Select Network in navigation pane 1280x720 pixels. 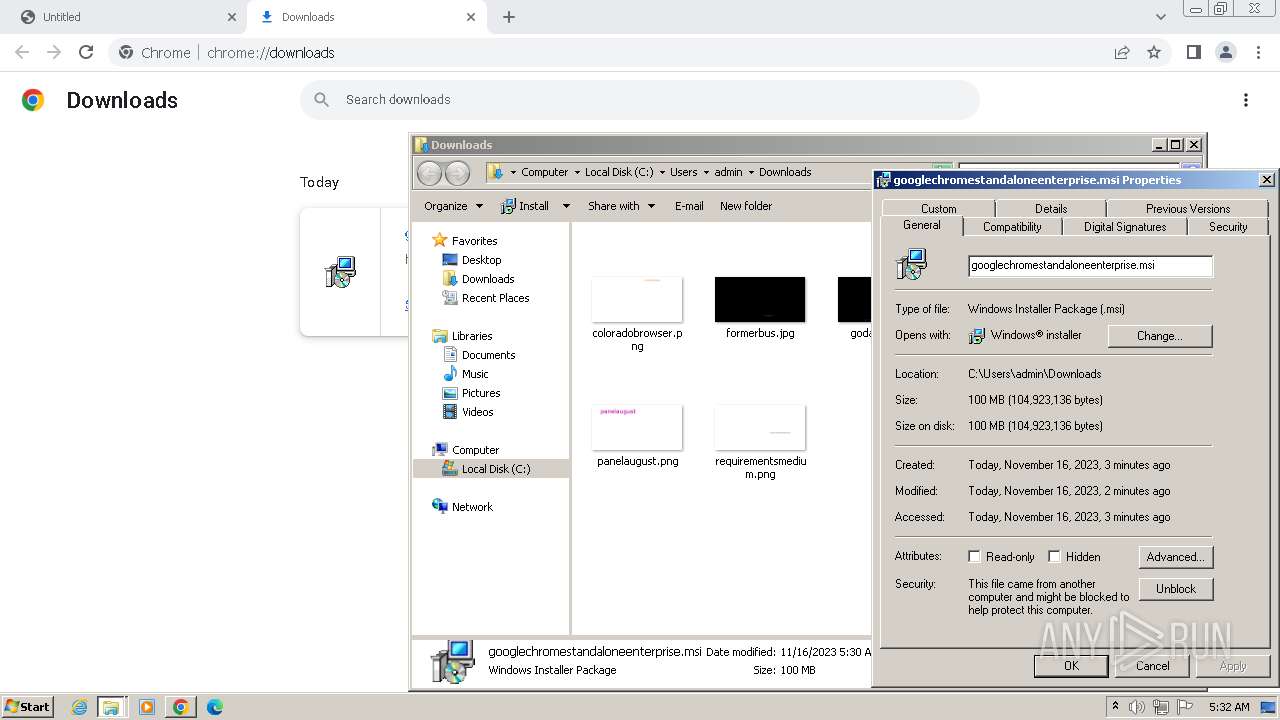click(472, 507)
